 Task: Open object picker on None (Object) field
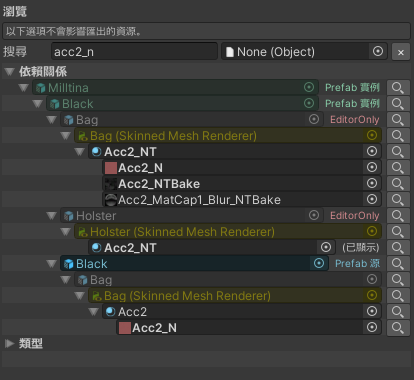click(x=378, y=51)
